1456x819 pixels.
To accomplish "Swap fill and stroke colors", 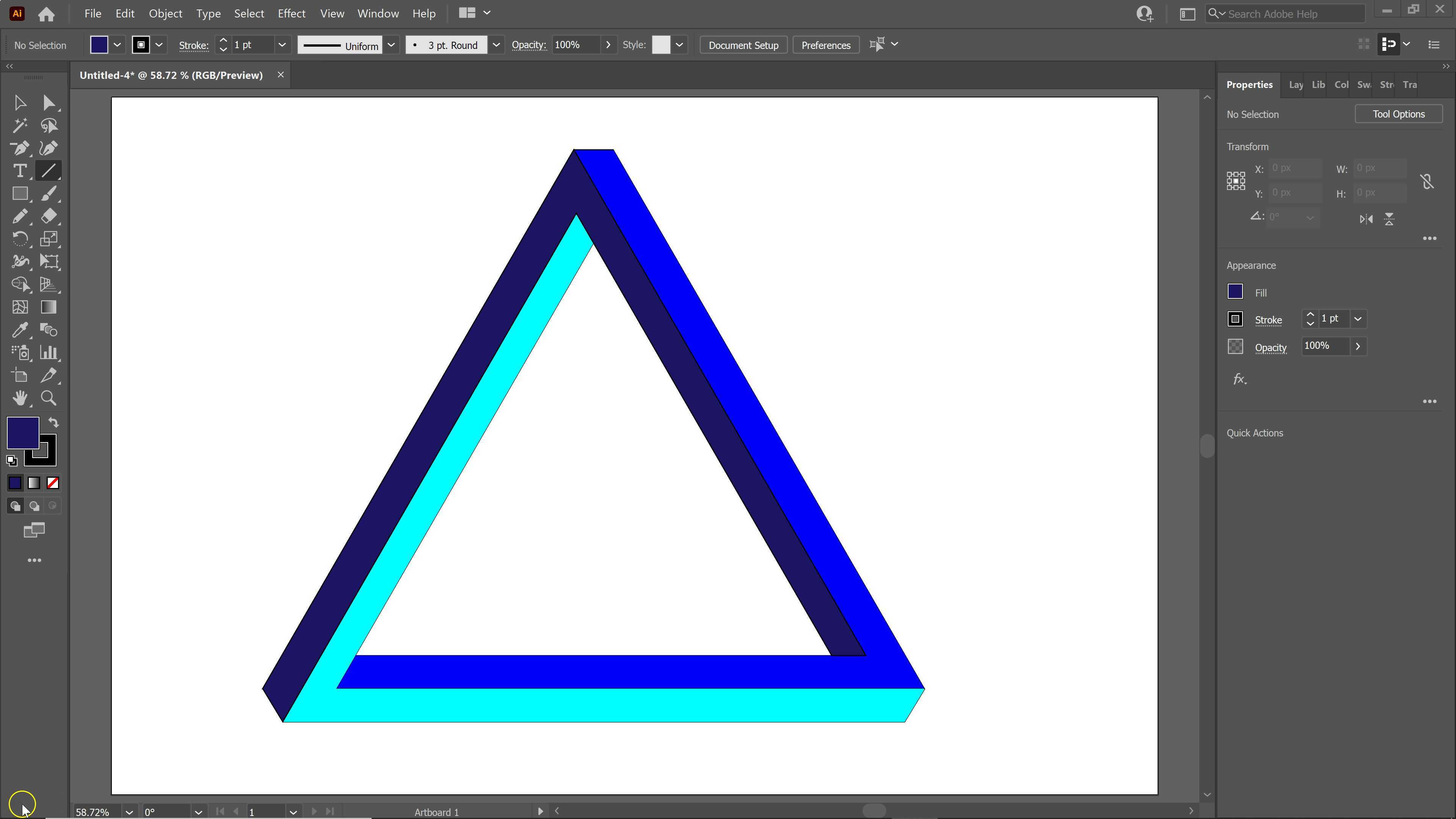I will click(53, 422).
